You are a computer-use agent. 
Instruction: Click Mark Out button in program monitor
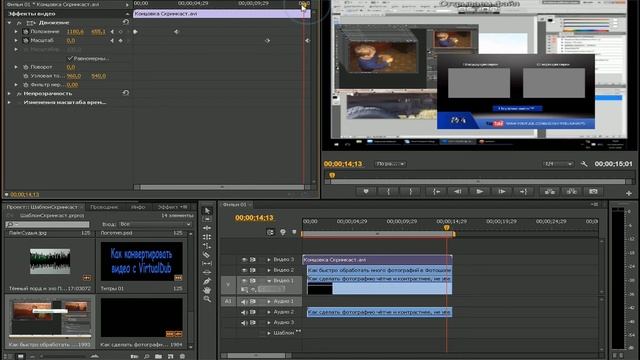(411, 191)
